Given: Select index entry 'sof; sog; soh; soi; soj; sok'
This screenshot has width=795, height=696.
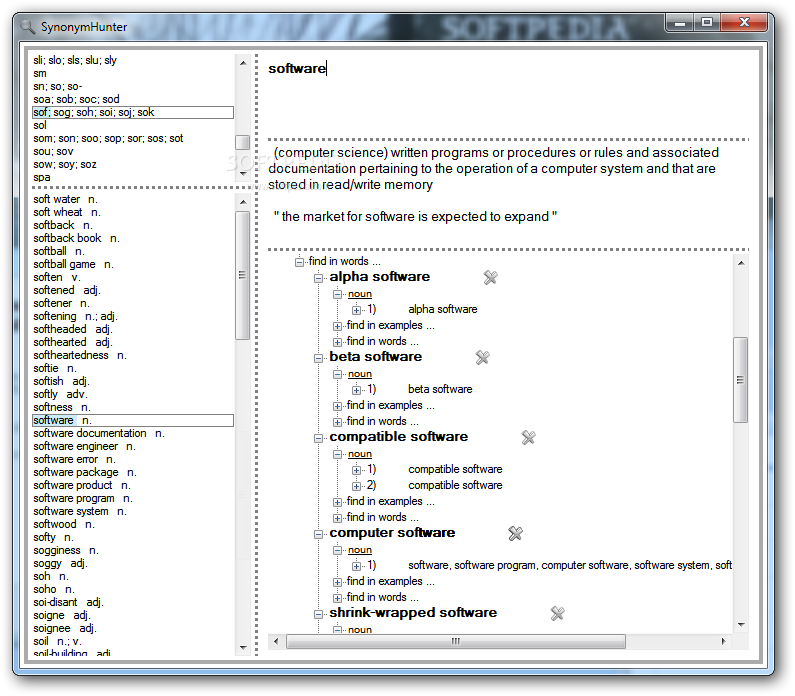Looking at the screenshot, I should pos(133,112).
